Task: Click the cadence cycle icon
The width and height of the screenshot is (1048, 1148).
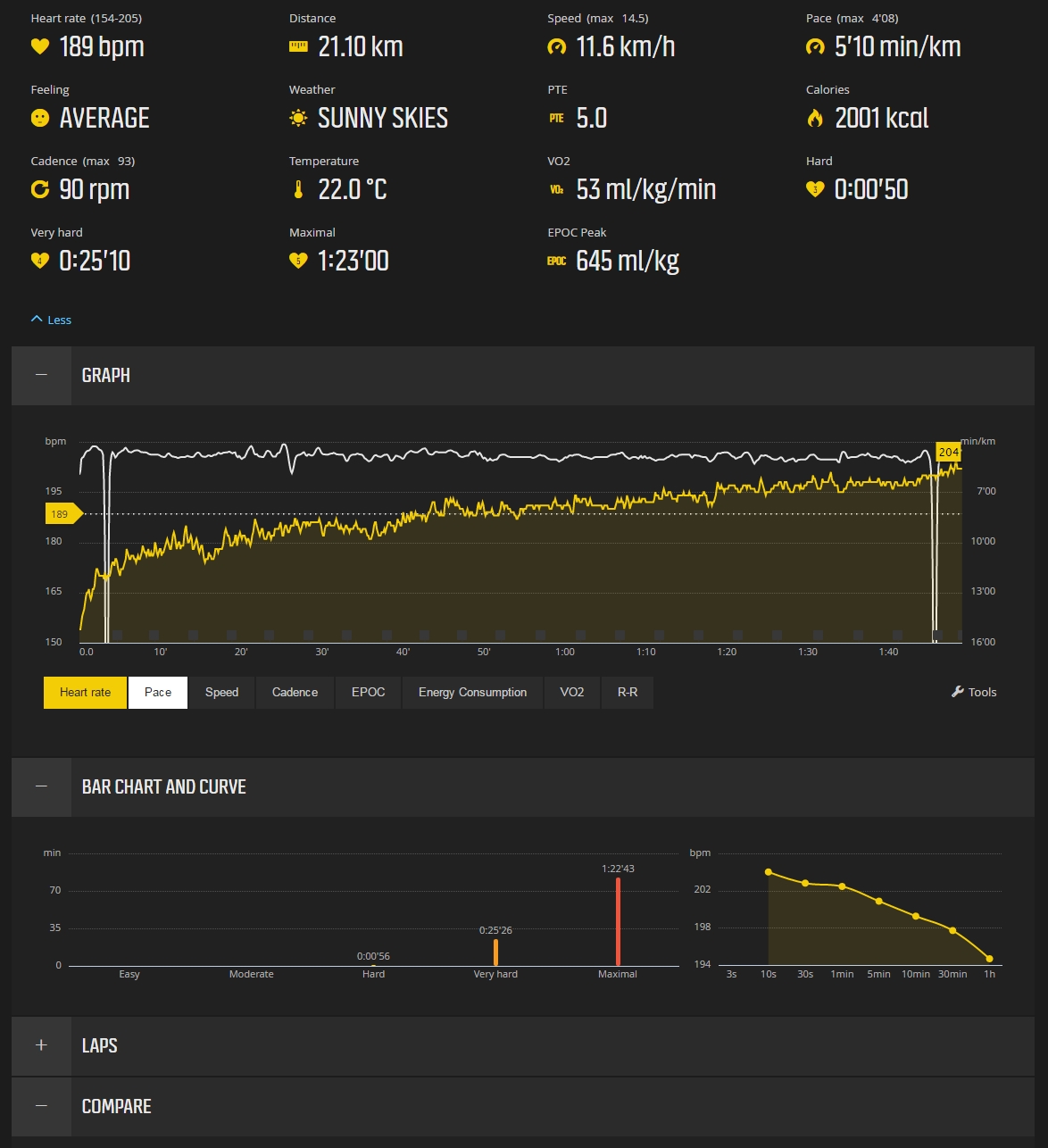Action: coord(40,189)
